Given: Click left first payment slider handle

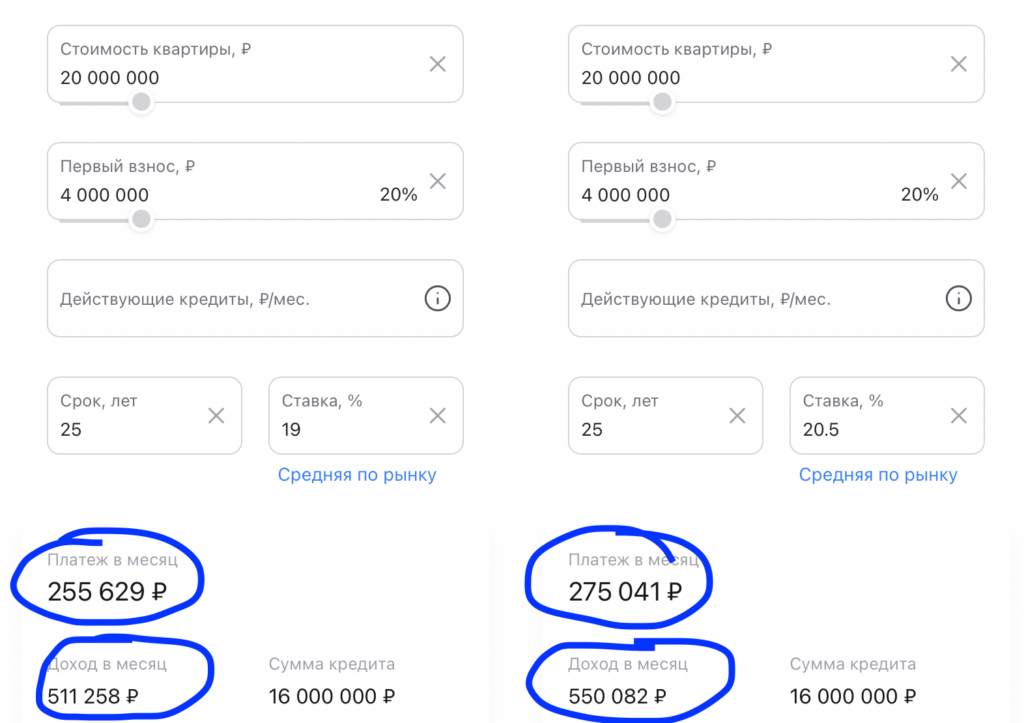Looking at the screenshot, I should click(x=142, y=219).
